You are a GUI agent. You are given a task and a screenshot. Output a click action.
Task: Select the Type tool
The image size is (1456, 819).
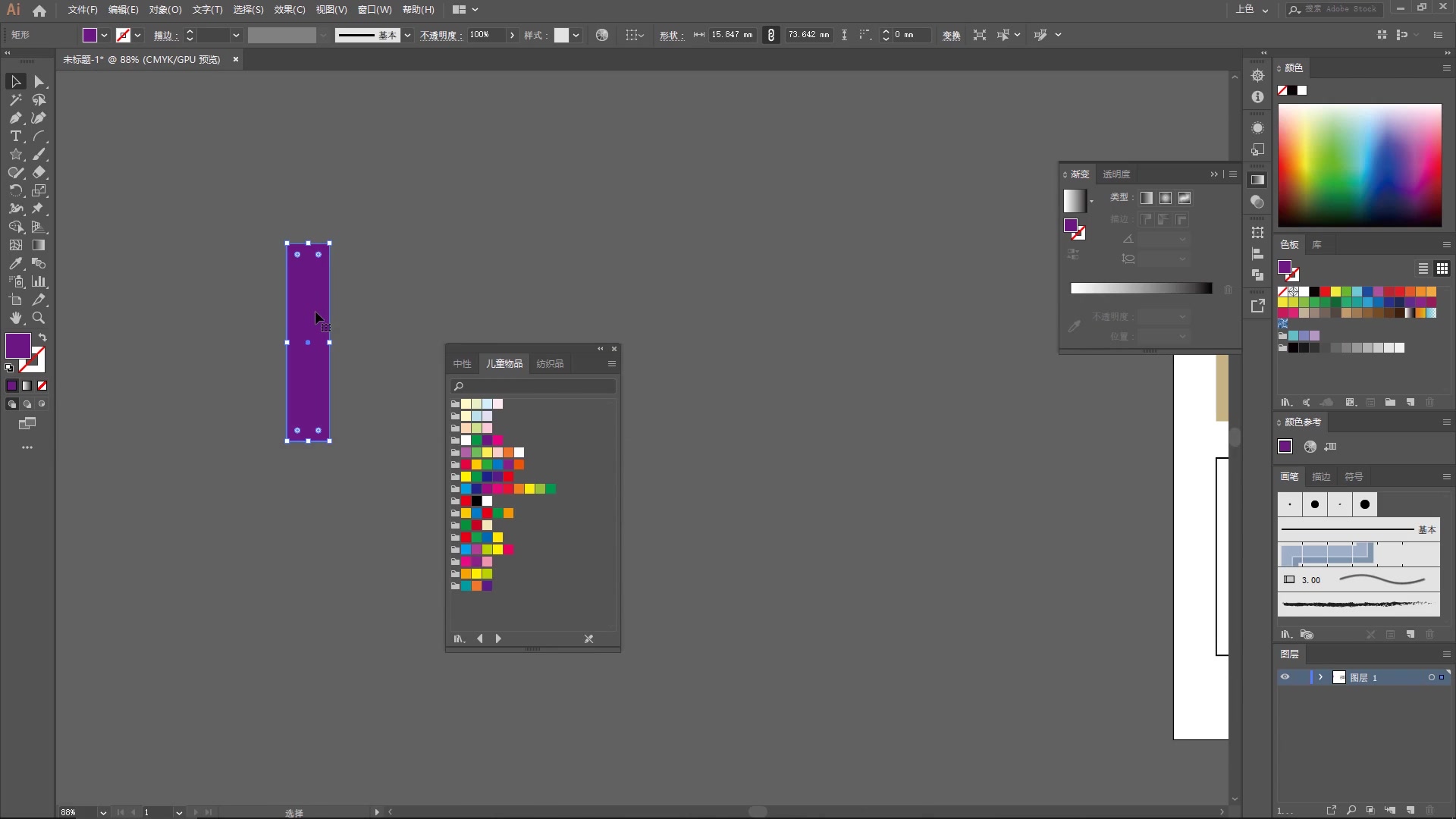coord(15,136)
